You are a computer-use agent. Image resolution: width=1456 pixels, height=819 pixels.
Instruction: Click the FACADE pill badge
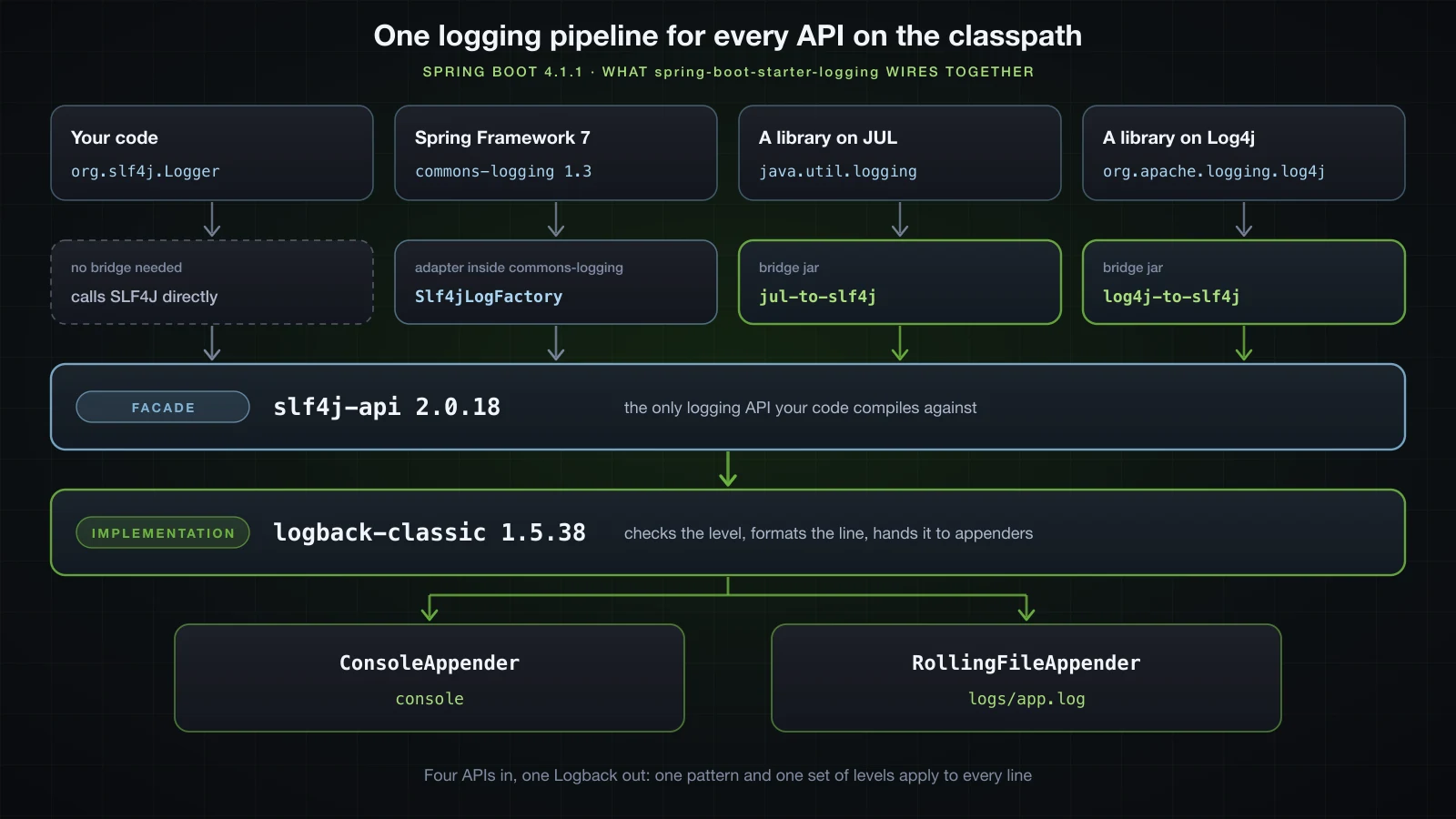tap(163, 407)
